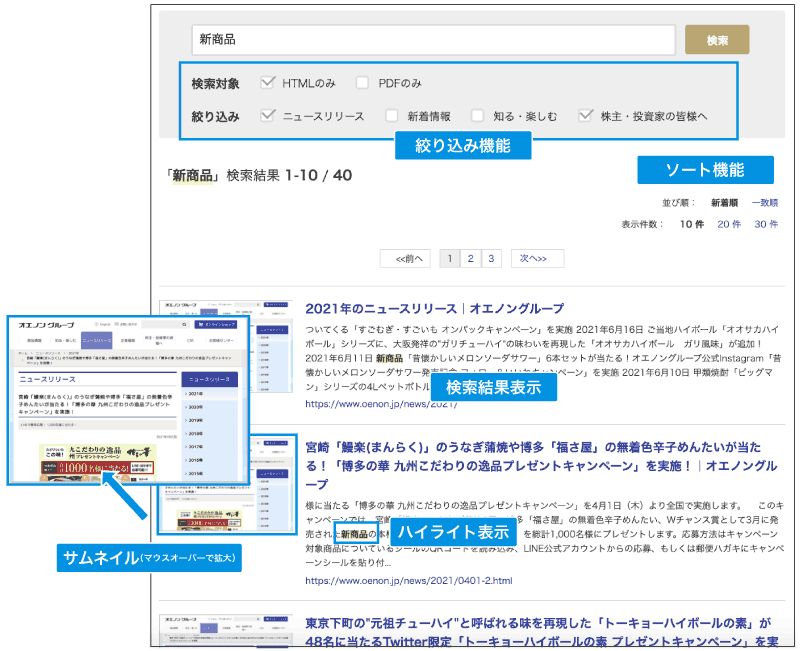This screenshot has height=651, width=800.
Task: Sort results by 一致順
Action: [x=764, y=203]
